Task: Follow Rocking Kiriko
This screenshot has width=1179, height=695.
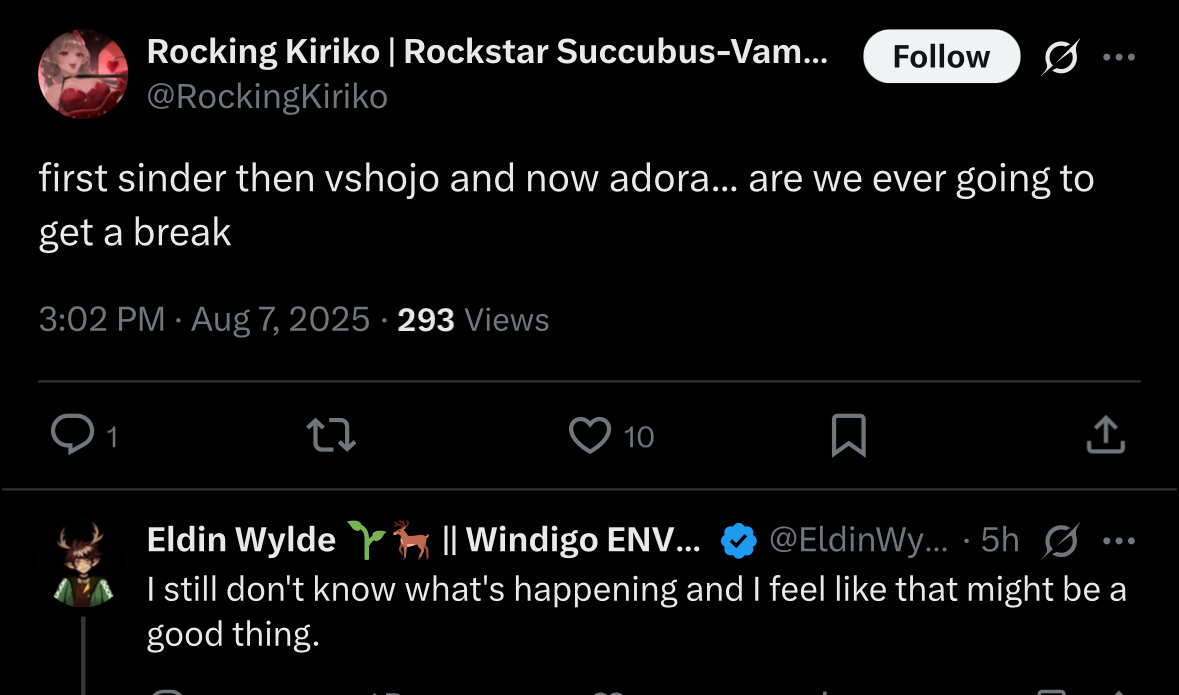Action: click(x=941, y=57)
